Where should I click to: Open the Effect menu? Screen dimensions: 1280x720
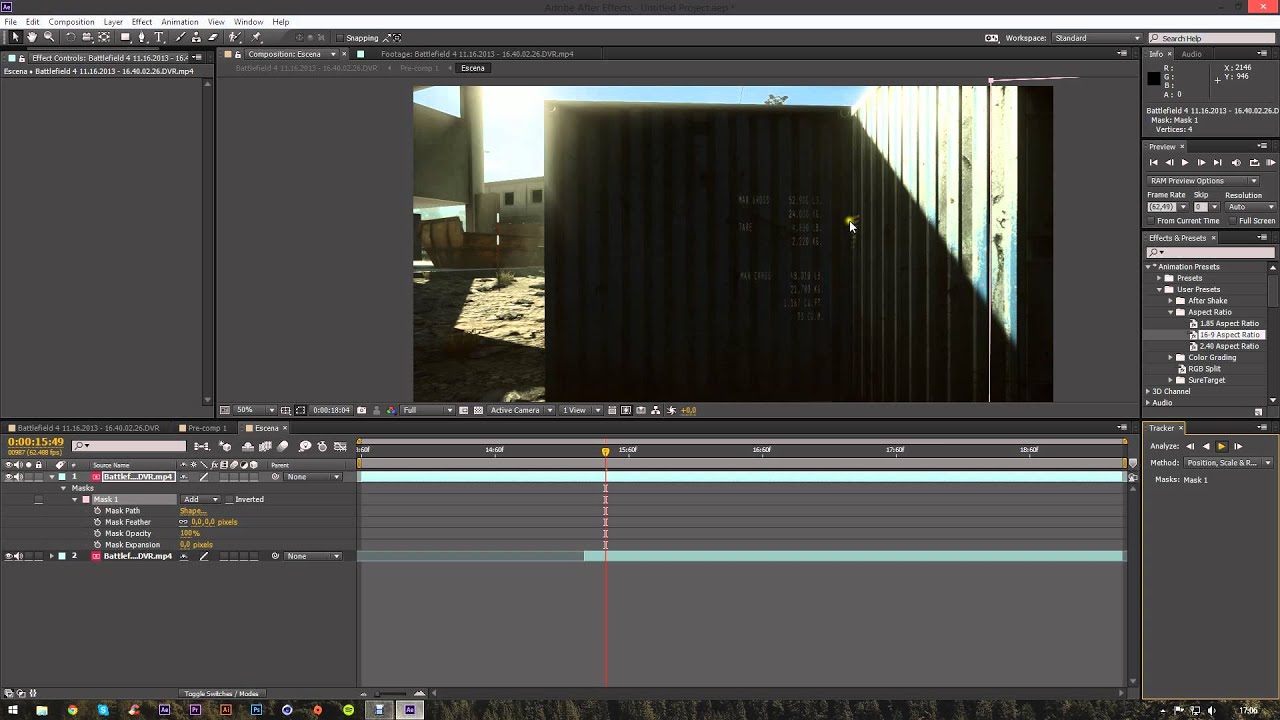coord(142,22)
